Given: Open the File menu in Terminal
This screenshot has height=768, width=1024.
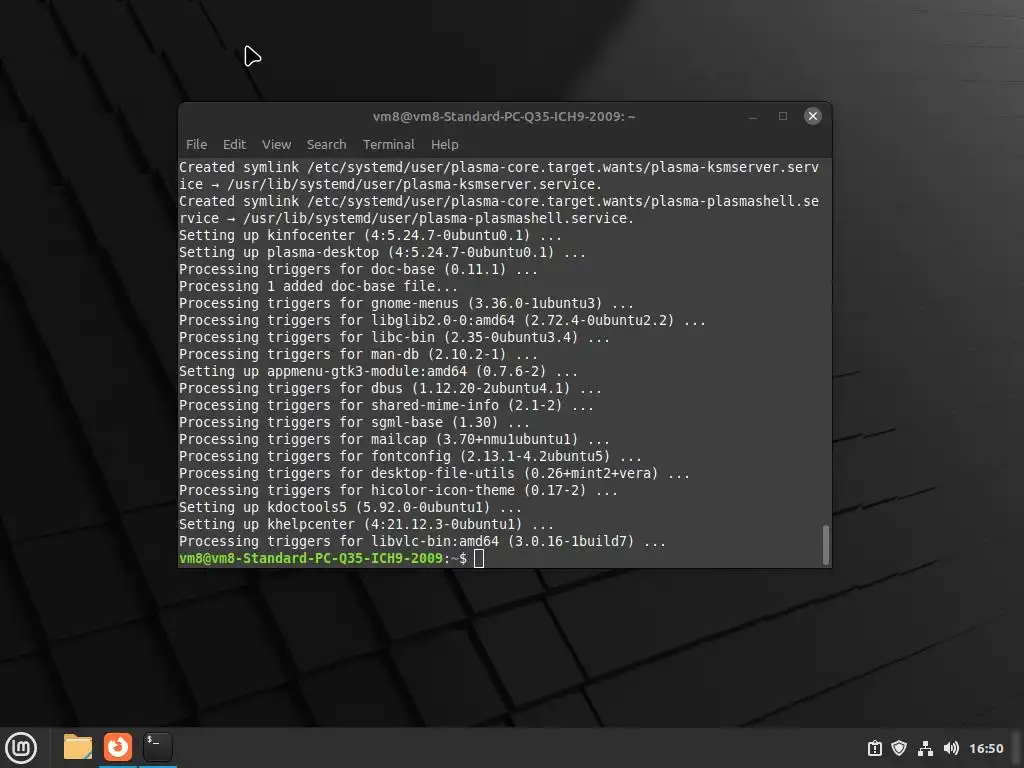Looking at the screenshot, I should [196, 144].
